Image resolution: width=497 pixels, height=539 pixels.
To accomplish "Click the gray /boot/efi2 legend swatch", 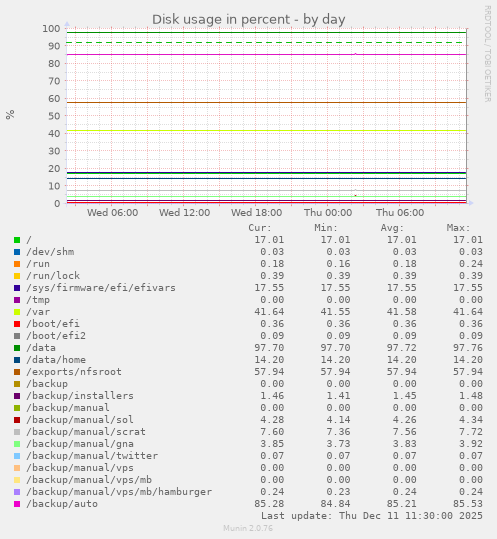I will (x=17, y=336).
